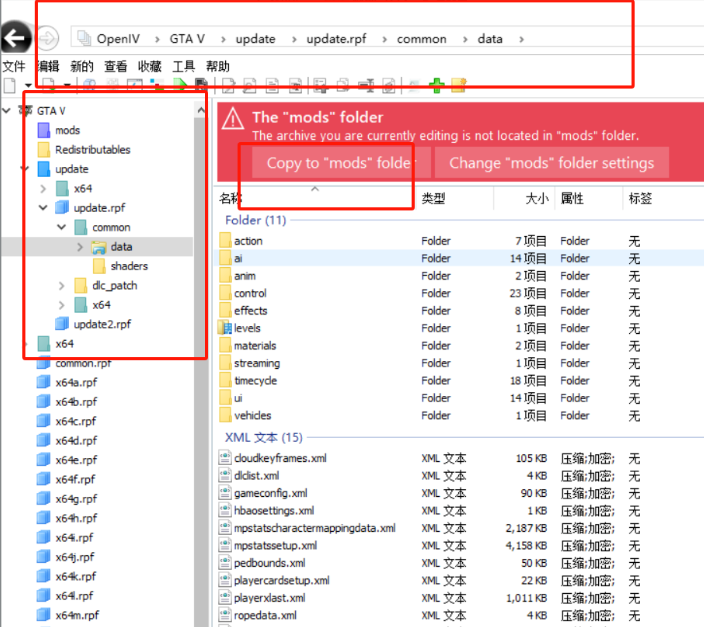
Task: Select update2.rpf archive in tree
Action: tap(101, 324)
